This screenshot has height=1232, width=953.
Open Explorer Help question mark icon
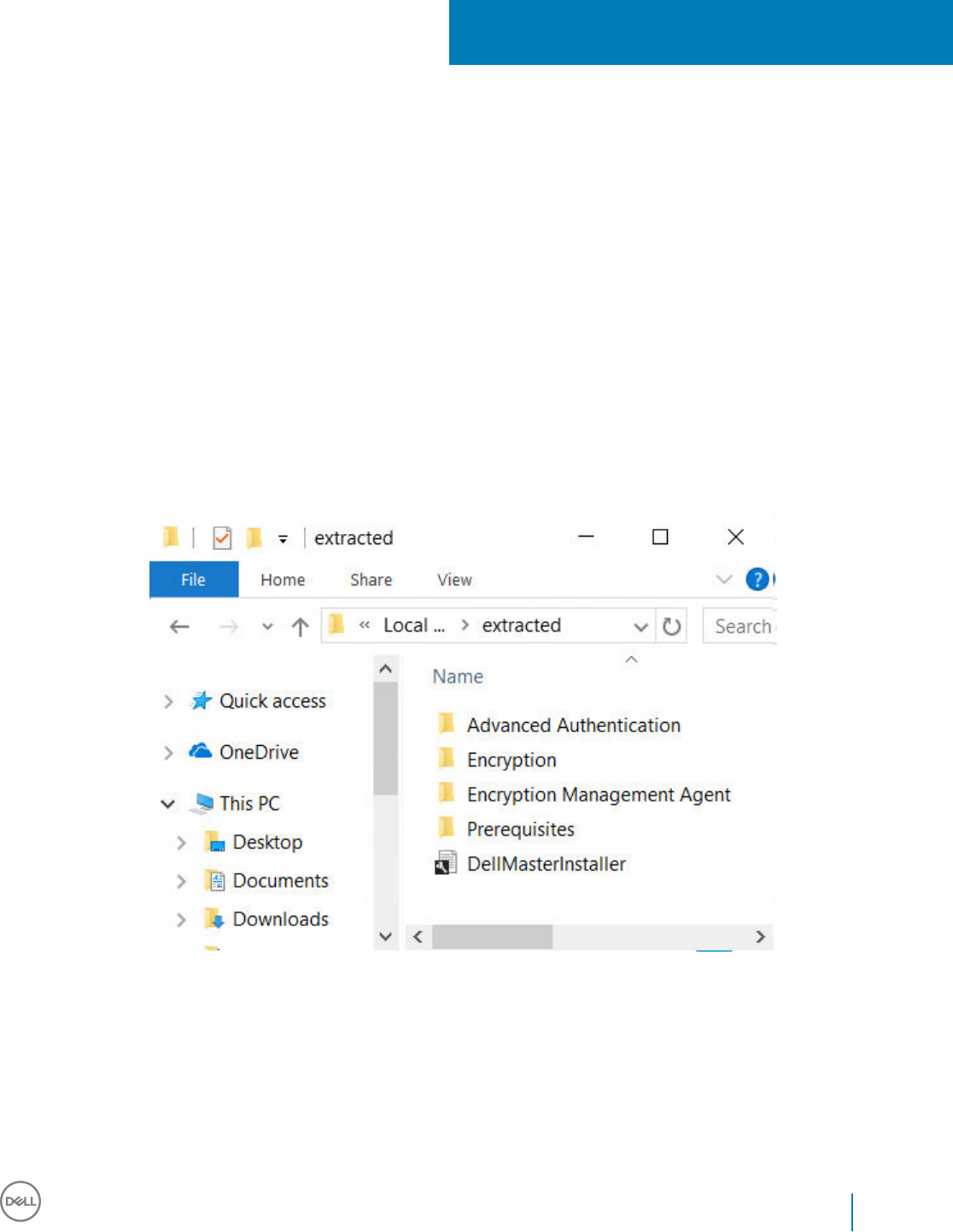point(757,579)
